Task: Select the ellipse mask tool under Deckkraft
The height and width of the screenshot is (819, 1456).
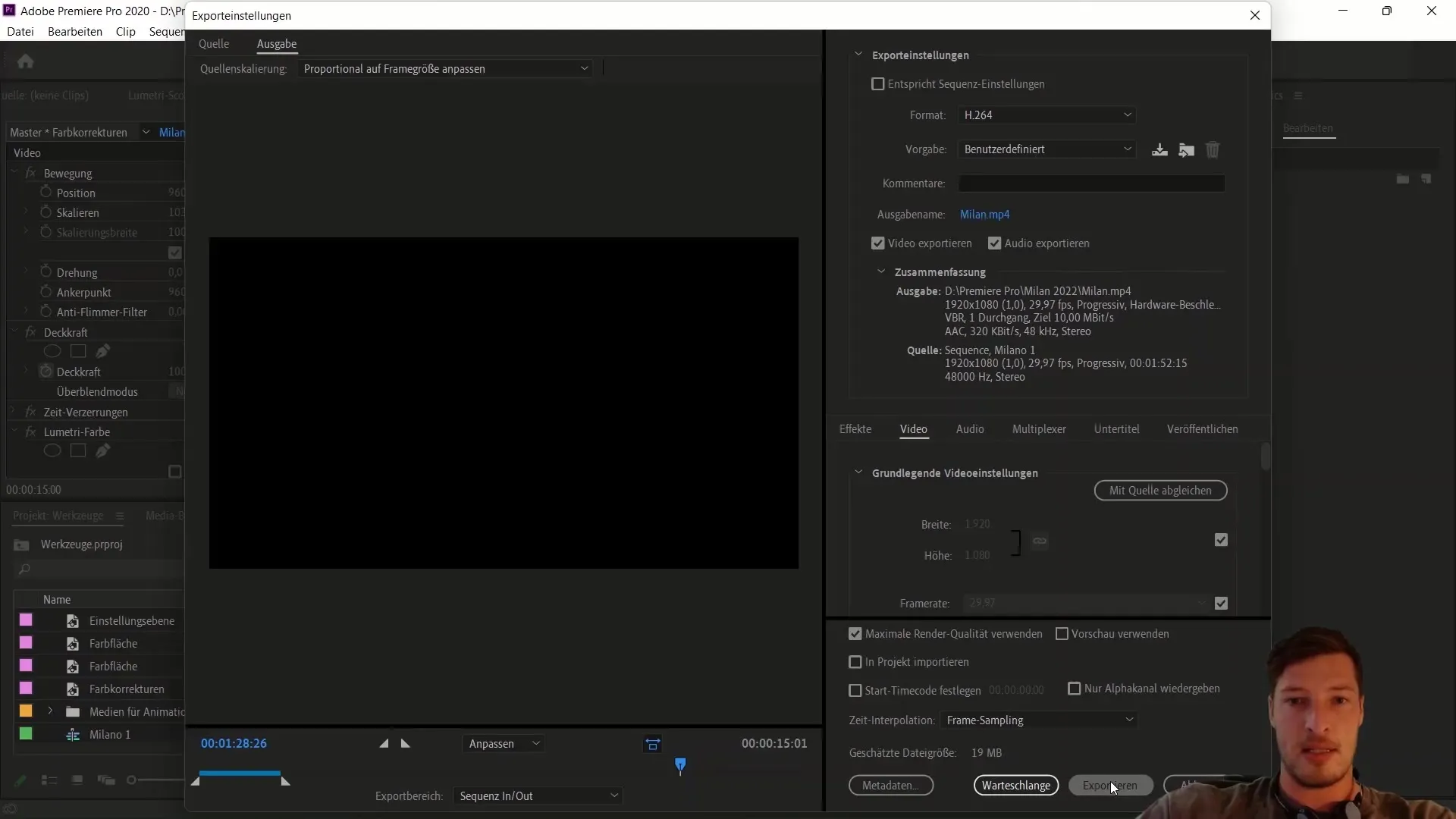Action: coord(52,351)
